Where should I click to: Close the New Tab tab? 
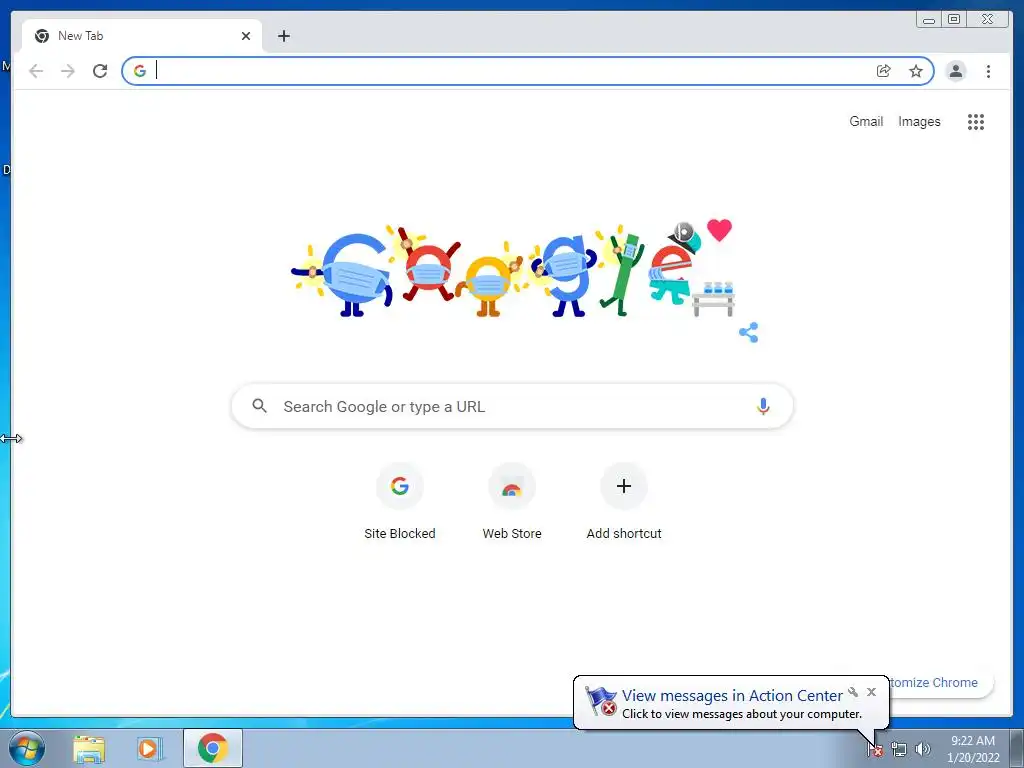point(246,36)
